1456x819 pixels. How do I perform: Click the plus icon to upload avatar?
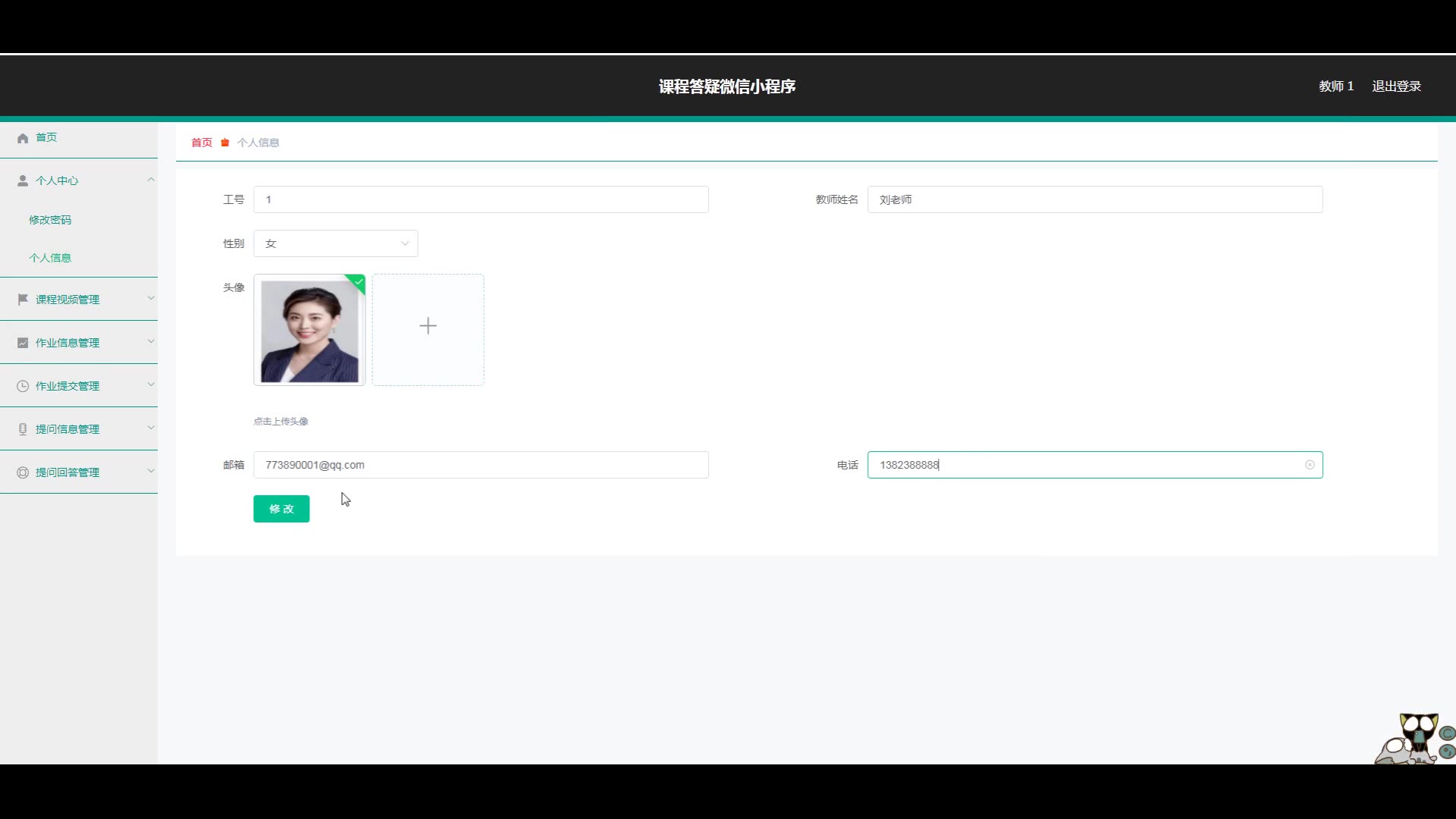coord(428,326)
